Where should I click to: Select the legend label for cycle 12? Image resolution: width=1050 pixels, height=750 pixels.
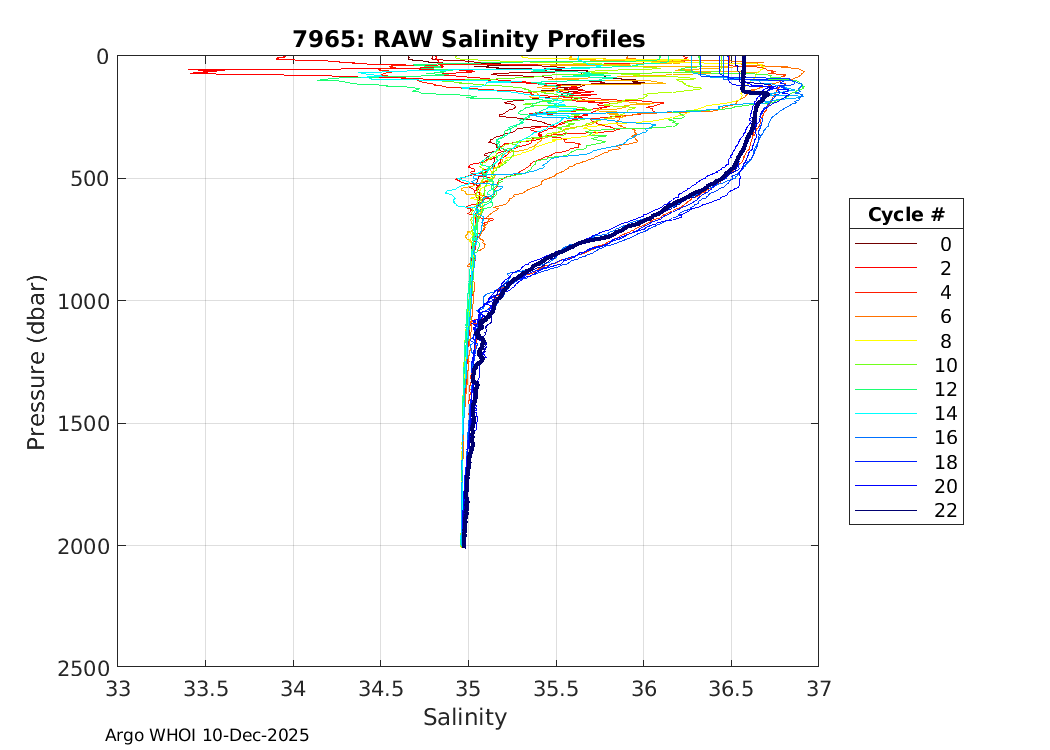click(945, 389)
